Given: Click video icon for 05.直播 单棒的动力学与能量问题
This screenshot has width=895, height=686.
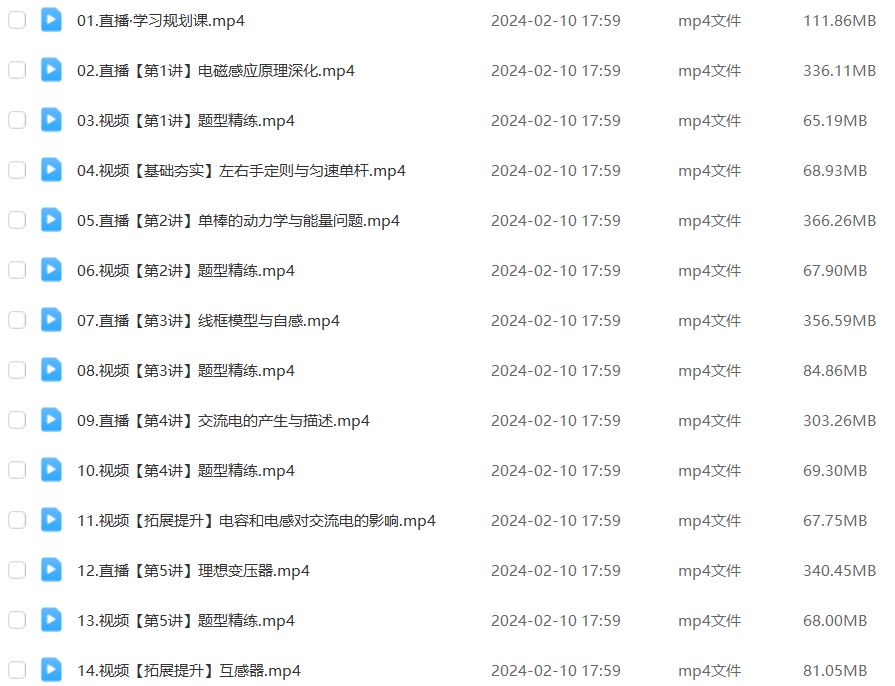Looking at the screenshot, I should pyautogui.click(x=51, y=220).
